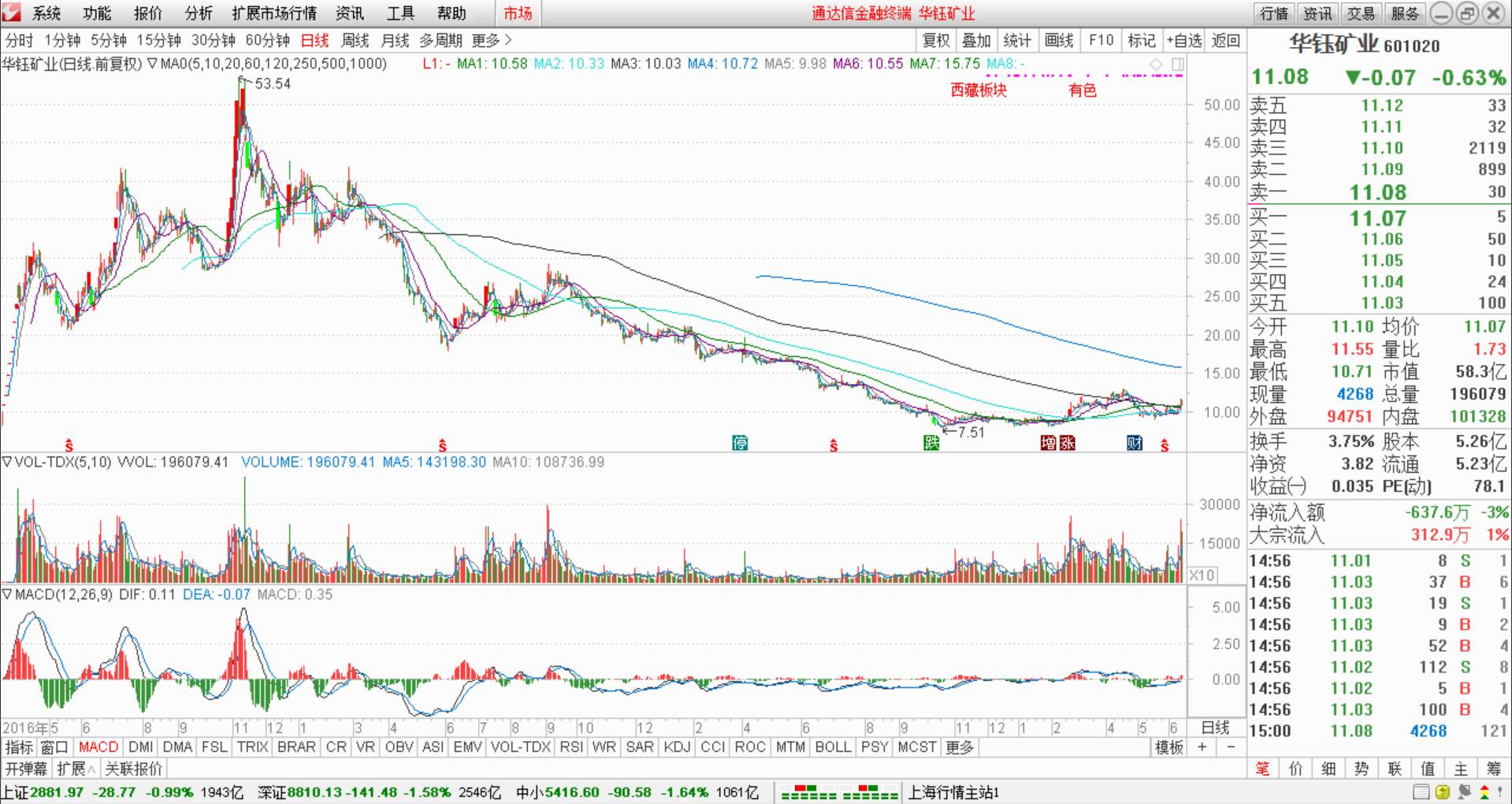Switch to the 笔 tick detail tab
Viewport: 1512px width, 804px height.
click(x=1262, y=769)
